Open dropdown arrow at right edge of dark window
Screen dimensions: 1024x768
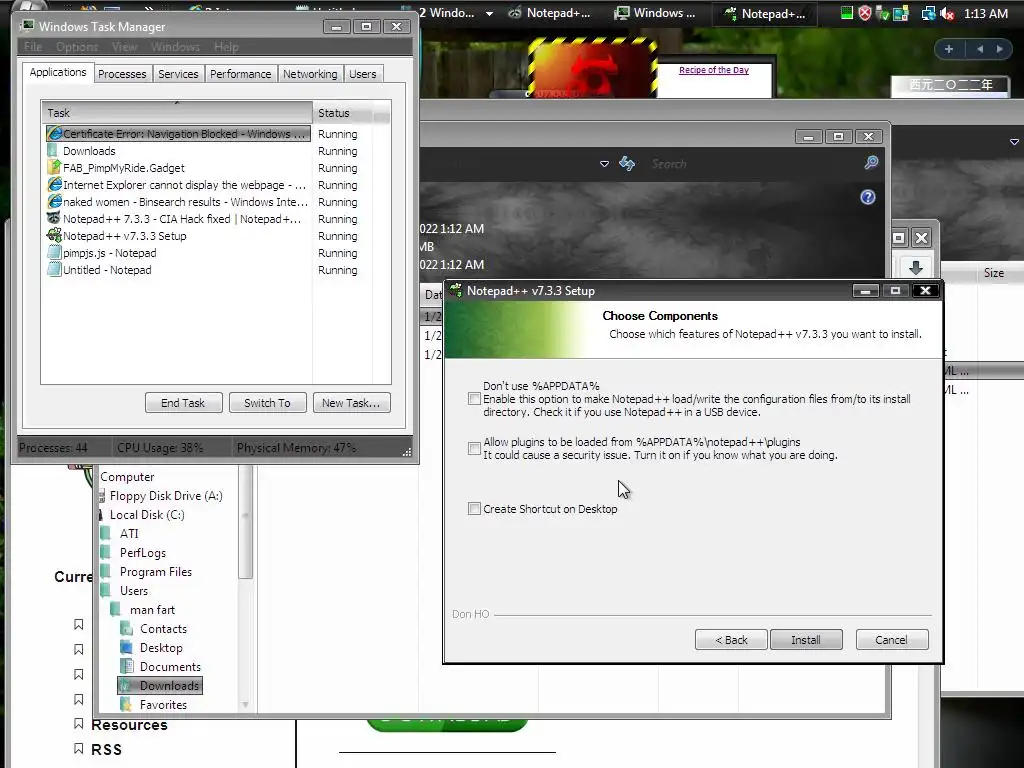click(x=1014, y=142)
